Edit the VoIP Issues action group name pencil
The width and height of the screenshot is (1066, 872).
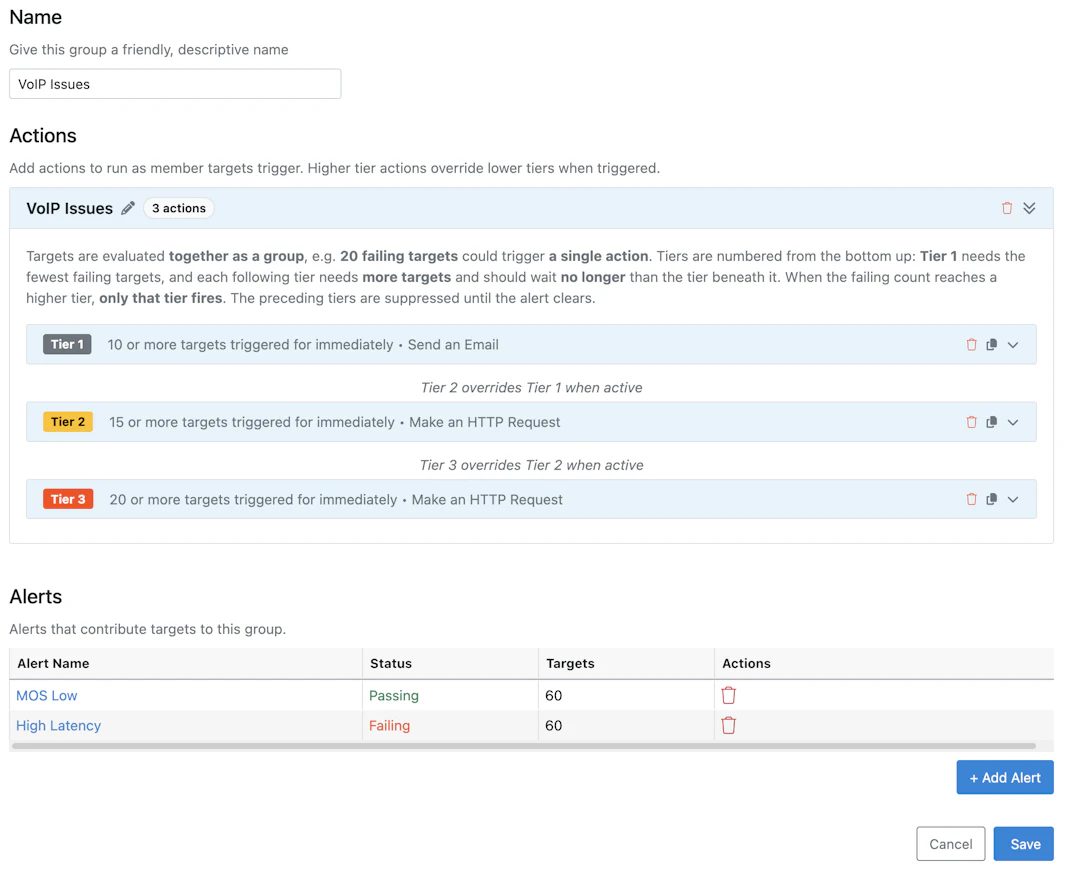[x=128, y=208]
